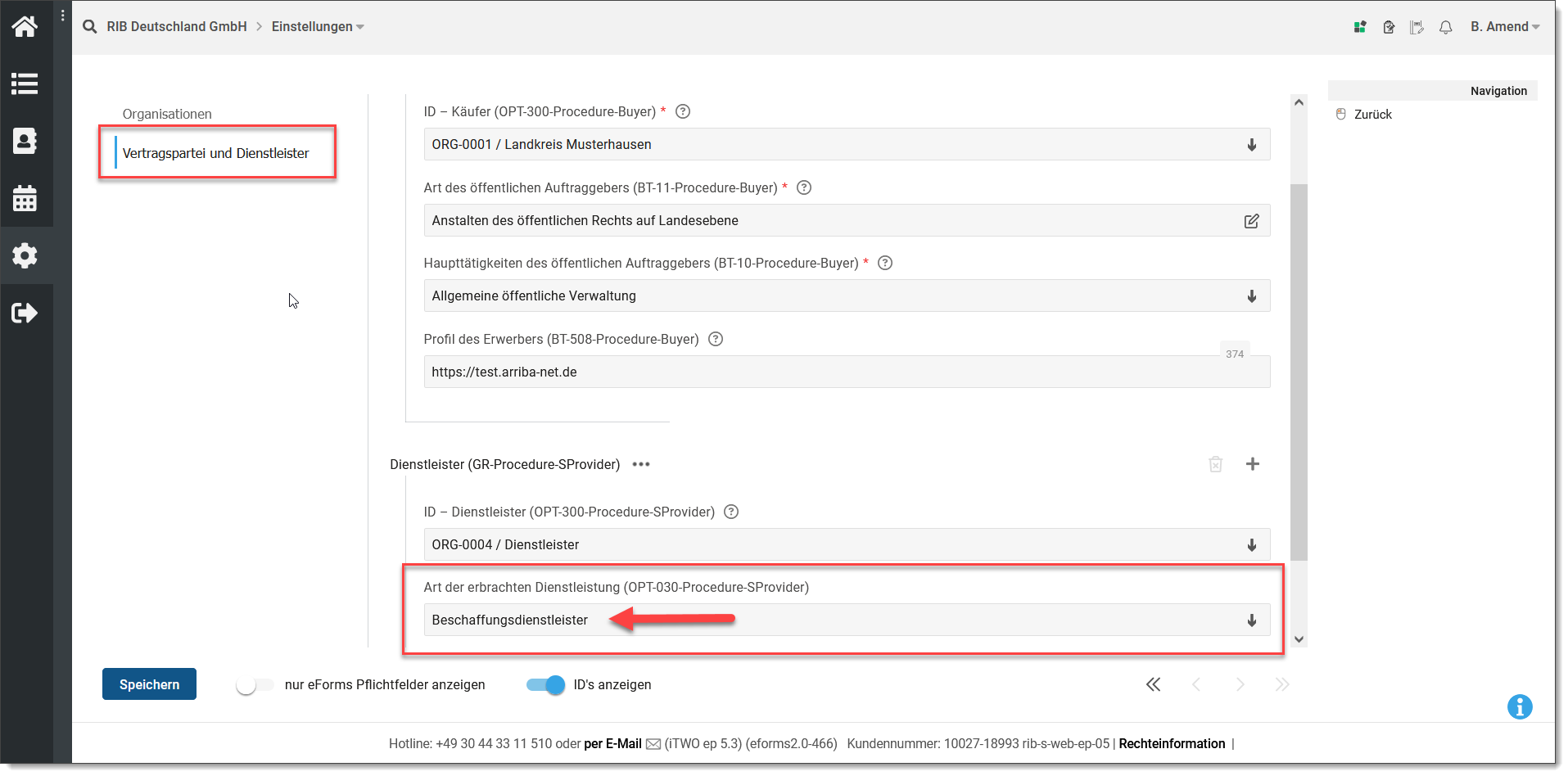Delete the Dienstleister group with trash icon
This screenshot has width=1568, height=776.
coord(1216,464)
